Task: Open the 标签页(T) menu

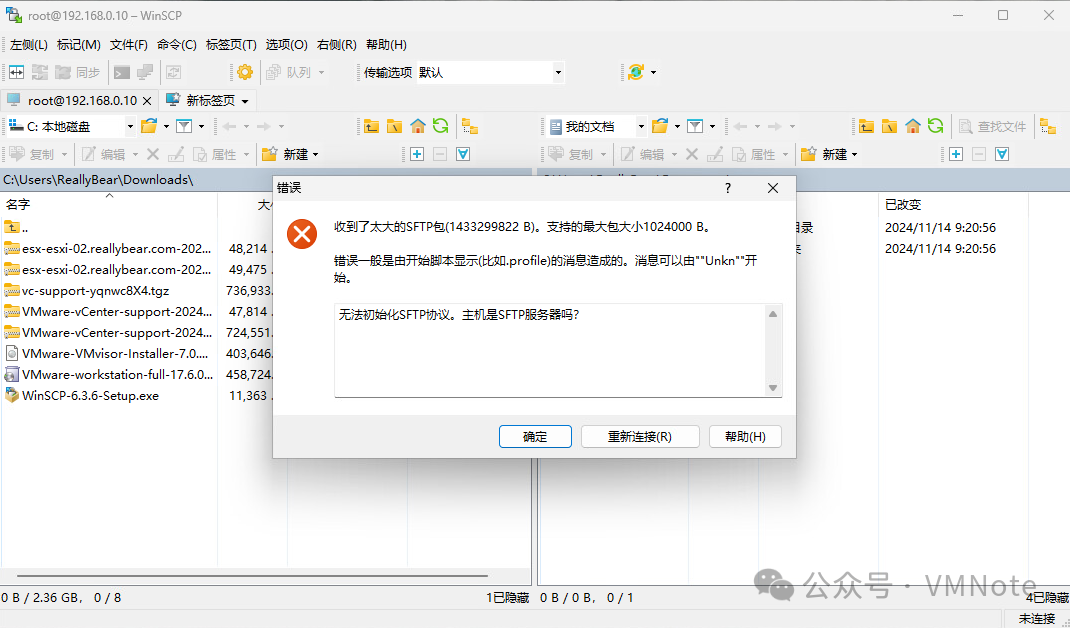Action: tap(231, 44)
